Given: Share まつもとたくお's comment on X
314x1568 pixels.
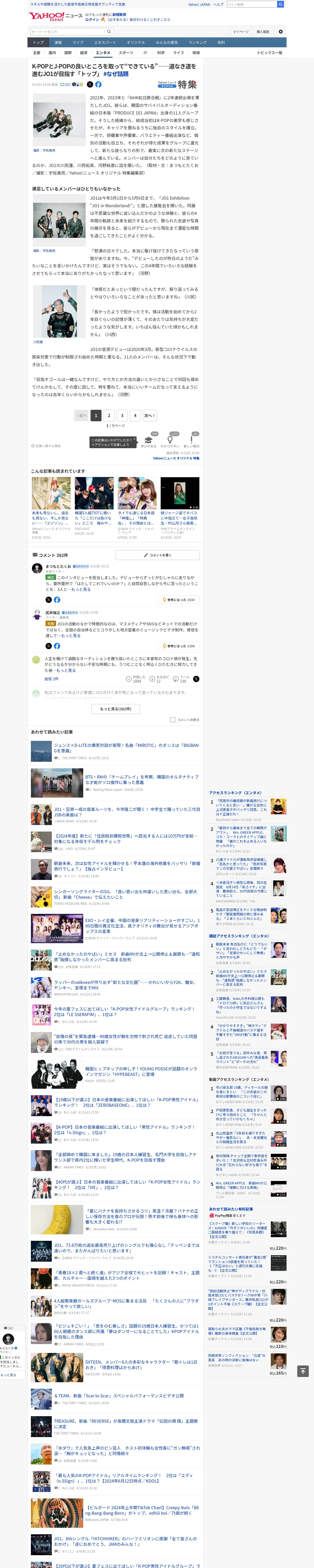Looking at the screenshot, I should coord(49,599).
